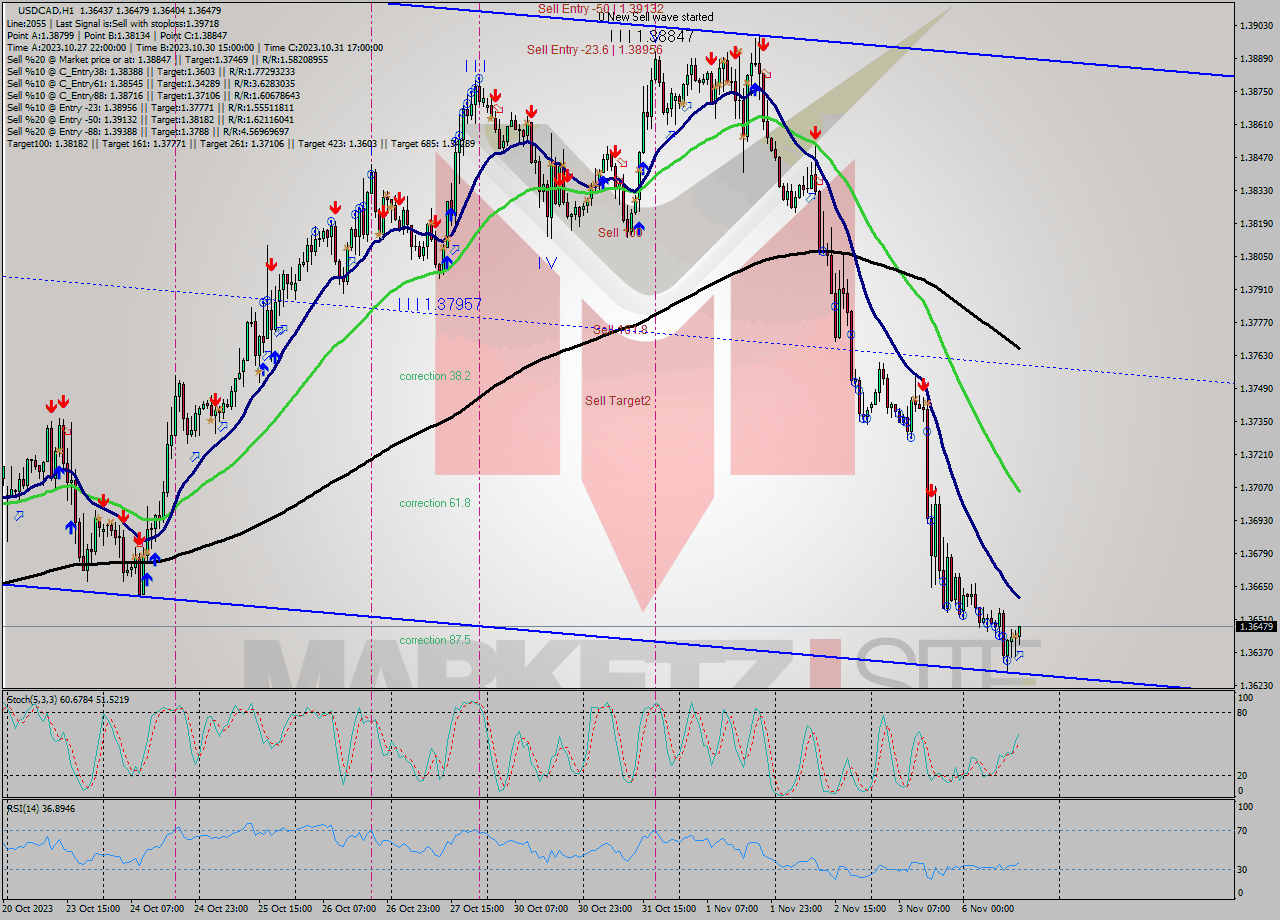This screenshot has height=920, width=1280.
Task: Click the red sell arrow above "New Sell wave started"
Action: pos(712,57)
